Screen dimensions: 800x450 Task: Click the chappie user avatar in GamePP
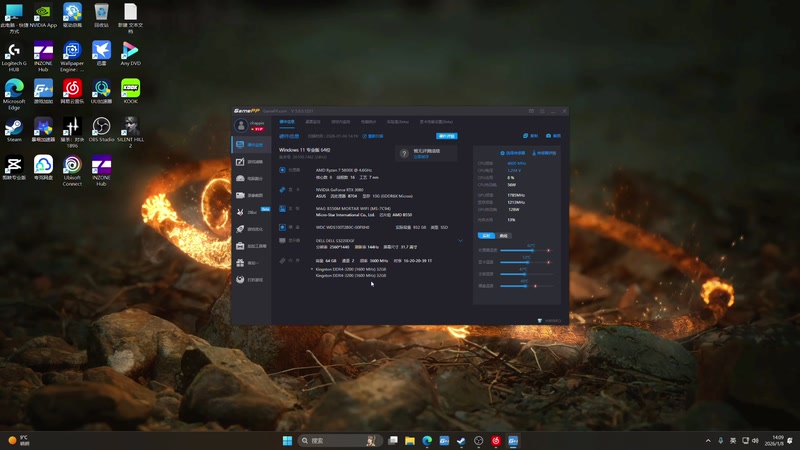coord(241,125)
